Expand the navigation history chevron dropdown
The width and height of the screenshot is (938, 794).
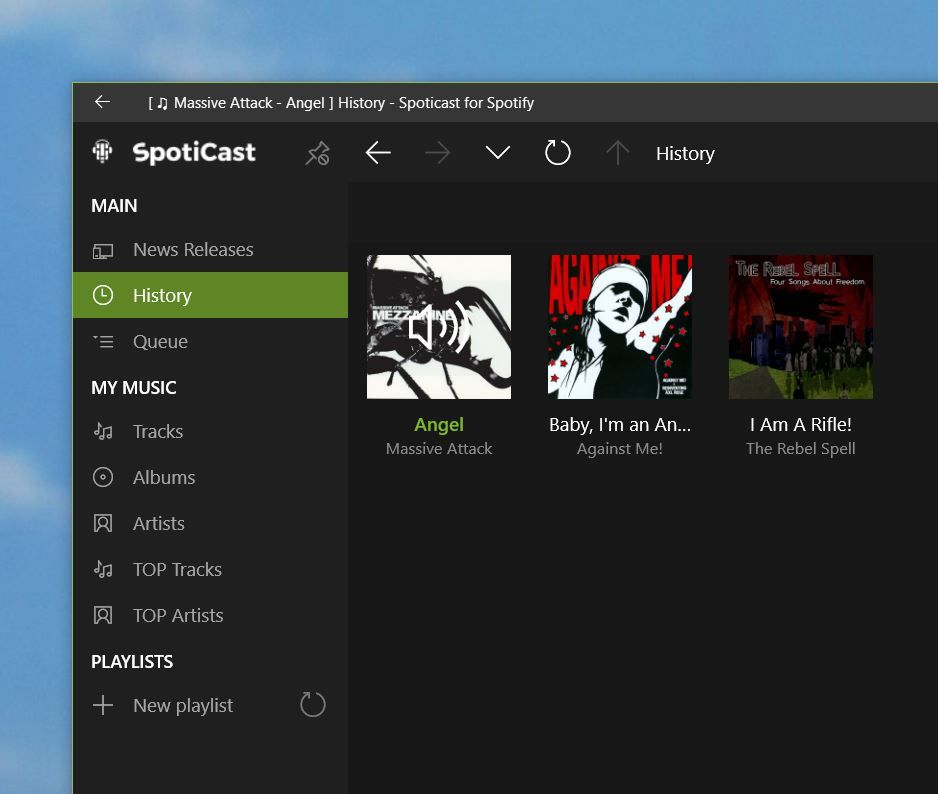point(498,153)
